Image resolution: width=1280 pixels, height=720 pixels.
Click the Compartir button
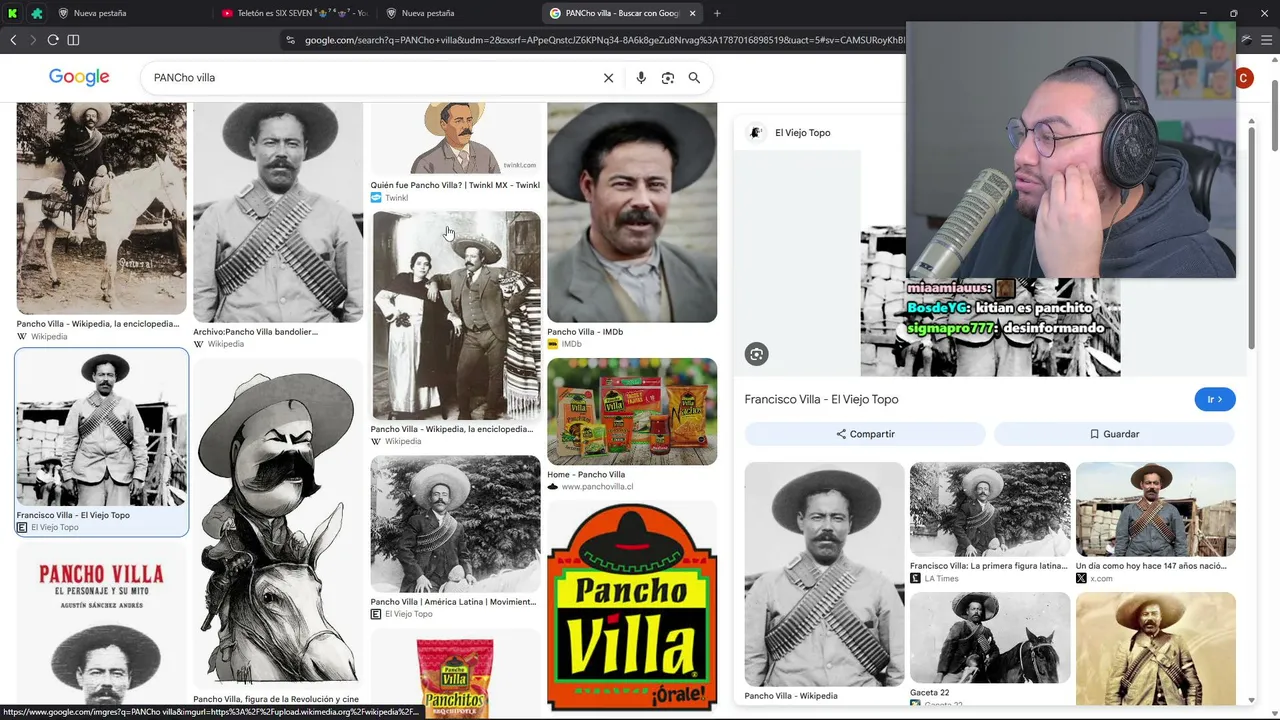(x=865, y=434)
